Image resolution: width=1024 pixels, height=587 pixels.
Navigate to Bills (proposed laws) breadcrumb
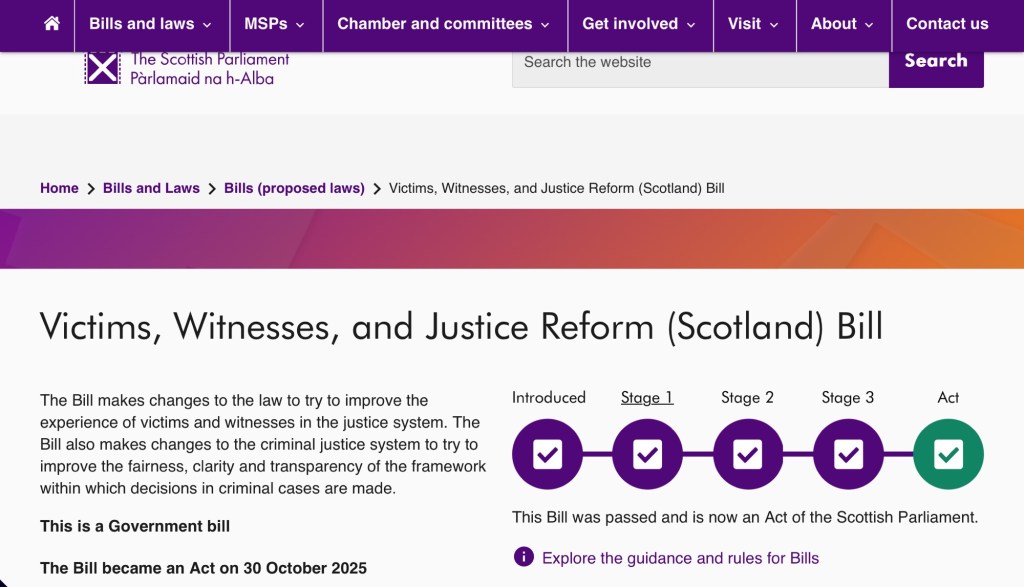294,188
